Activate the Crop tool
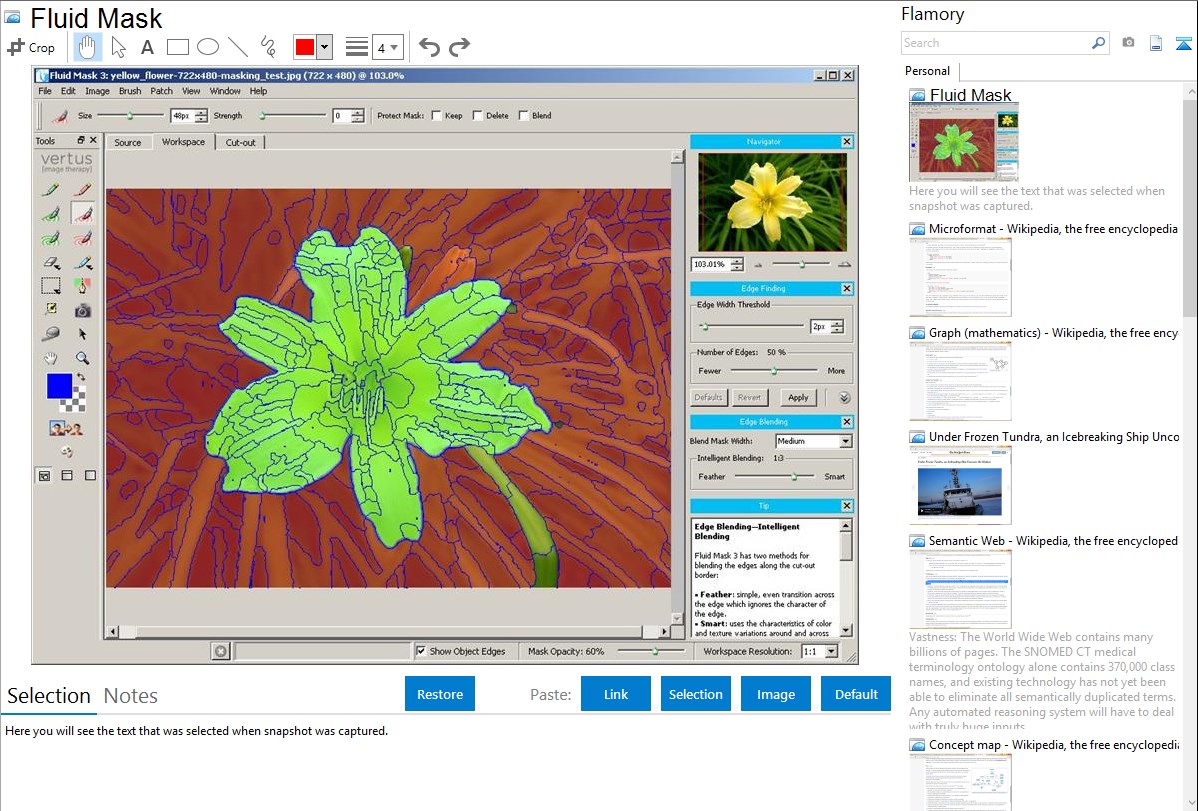This screenshot has width=1198, height=811. click(x=31, y=47)
